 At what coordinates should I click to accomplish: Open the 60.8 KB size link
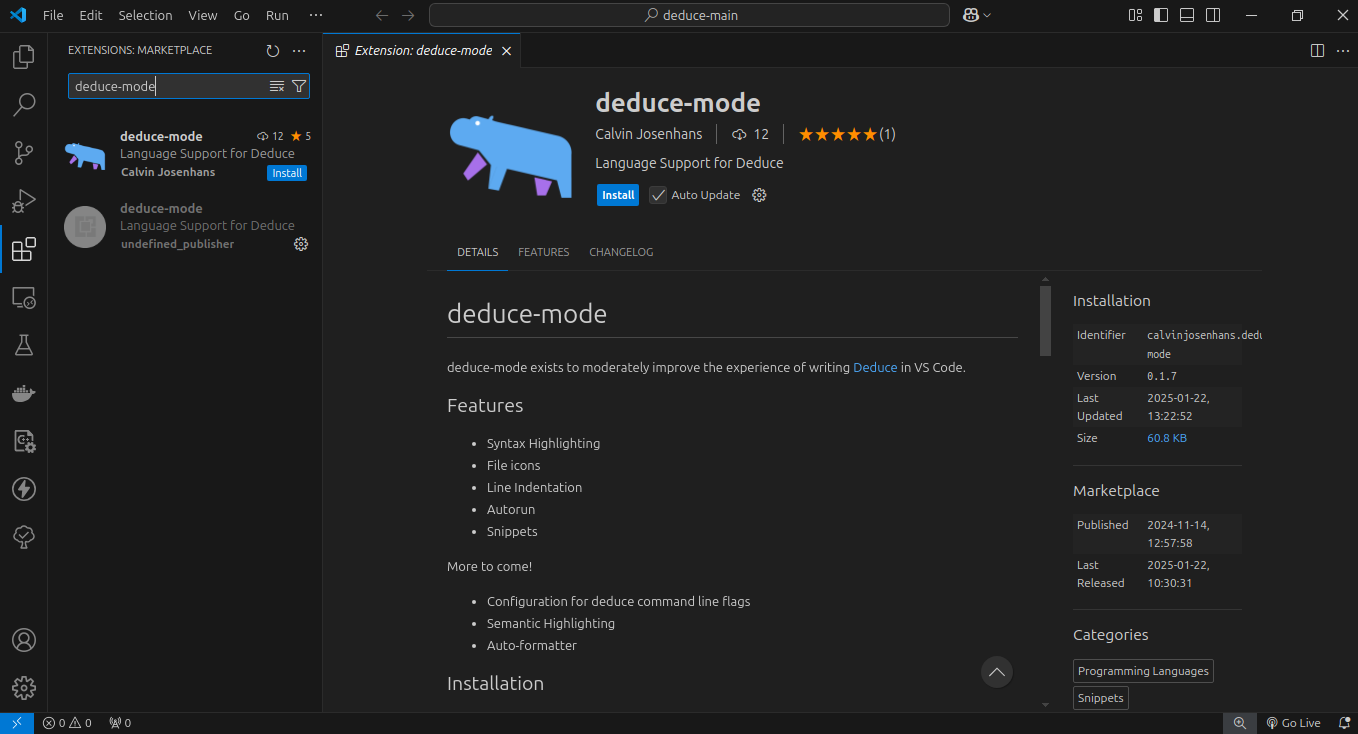pyautogui.click(x=1167, y=438)
